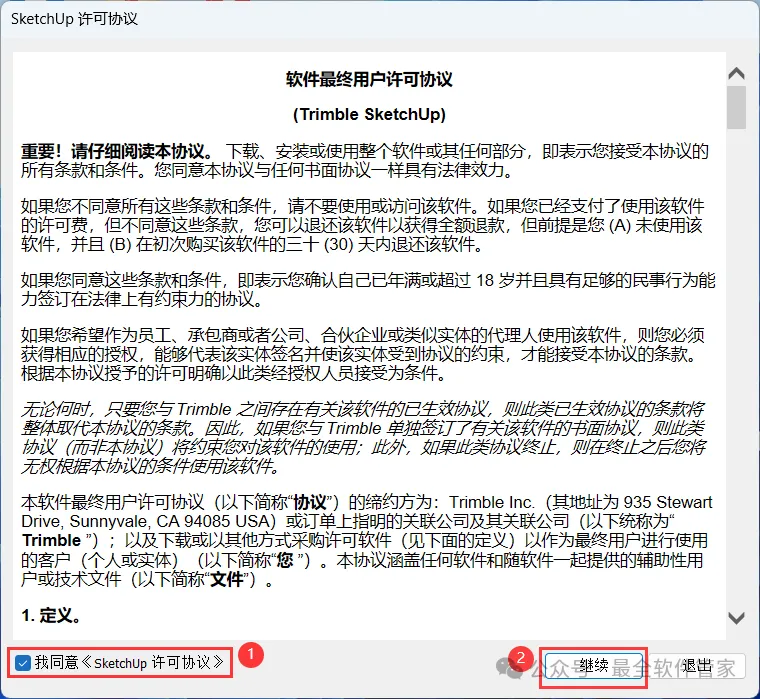Click the paragraph starting 如果您希望作为员工

pos(363,354)
